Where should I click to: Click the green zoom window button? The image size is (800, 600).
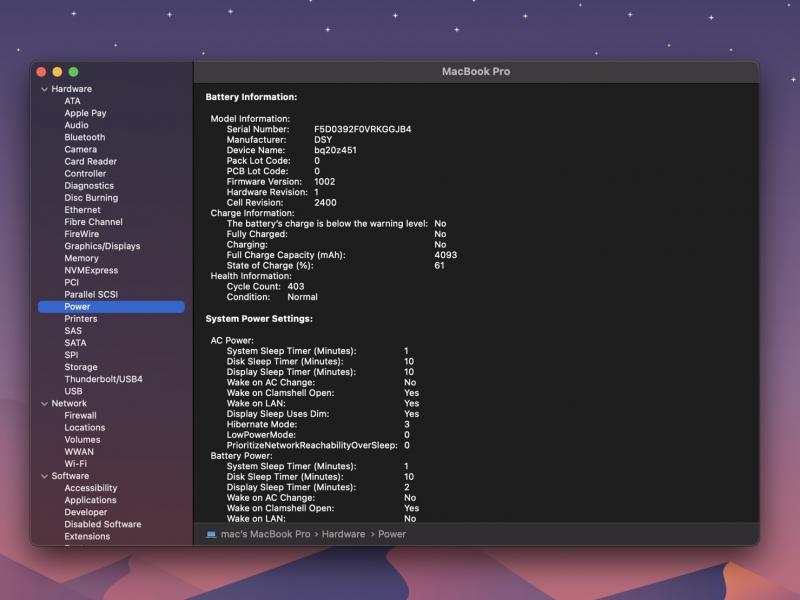[x=73, y=72]
